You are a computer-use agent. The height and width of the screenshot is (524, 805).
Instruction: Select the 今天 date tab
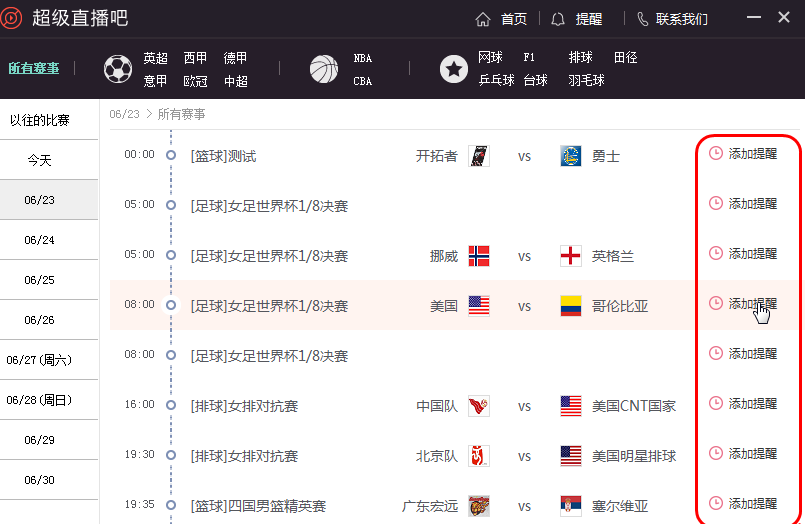coord(49,160)
